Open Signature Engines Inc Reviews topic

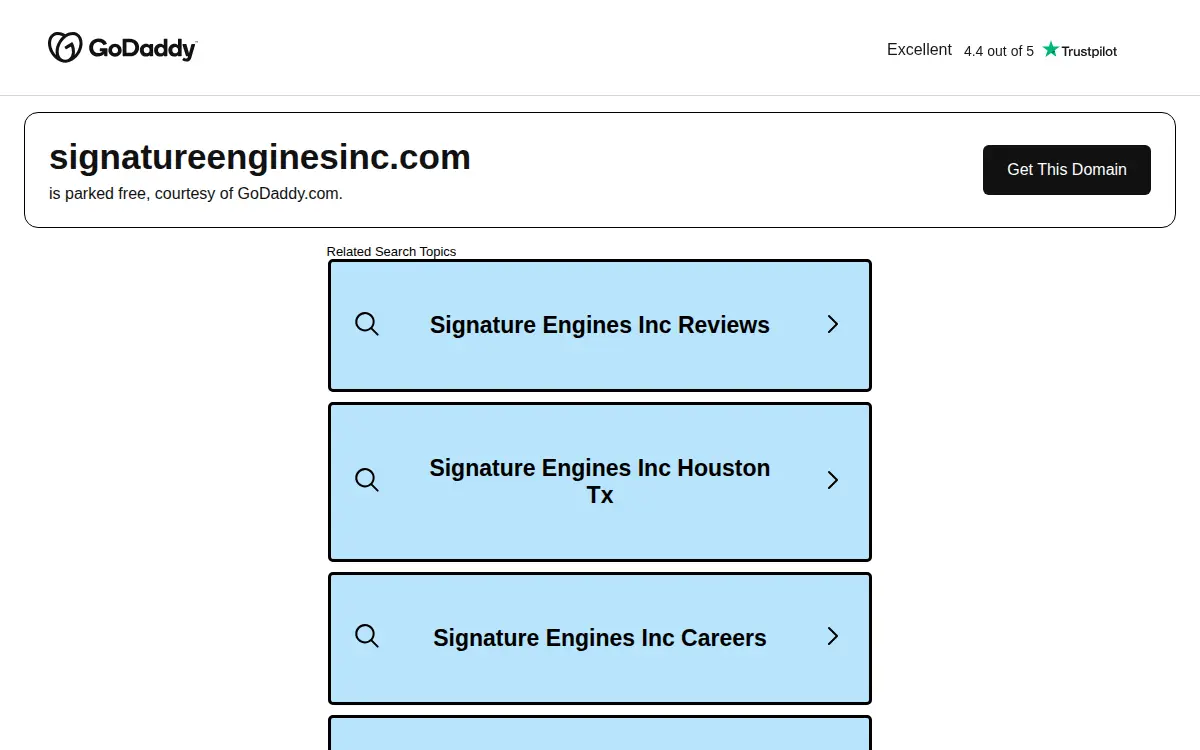(x=600, y=325)
